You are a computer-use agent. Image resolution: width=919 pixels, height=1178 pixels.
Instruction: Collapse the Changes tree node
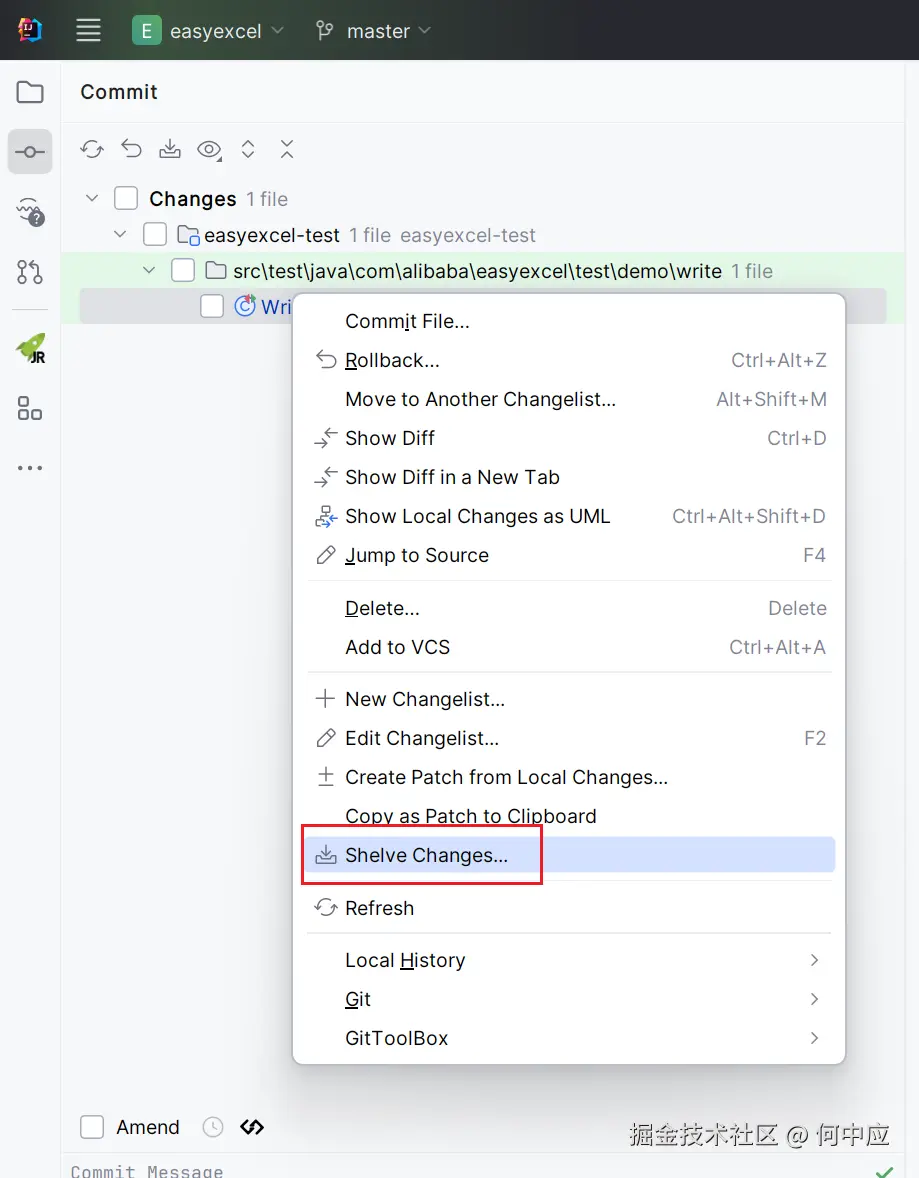coord(92,198)
